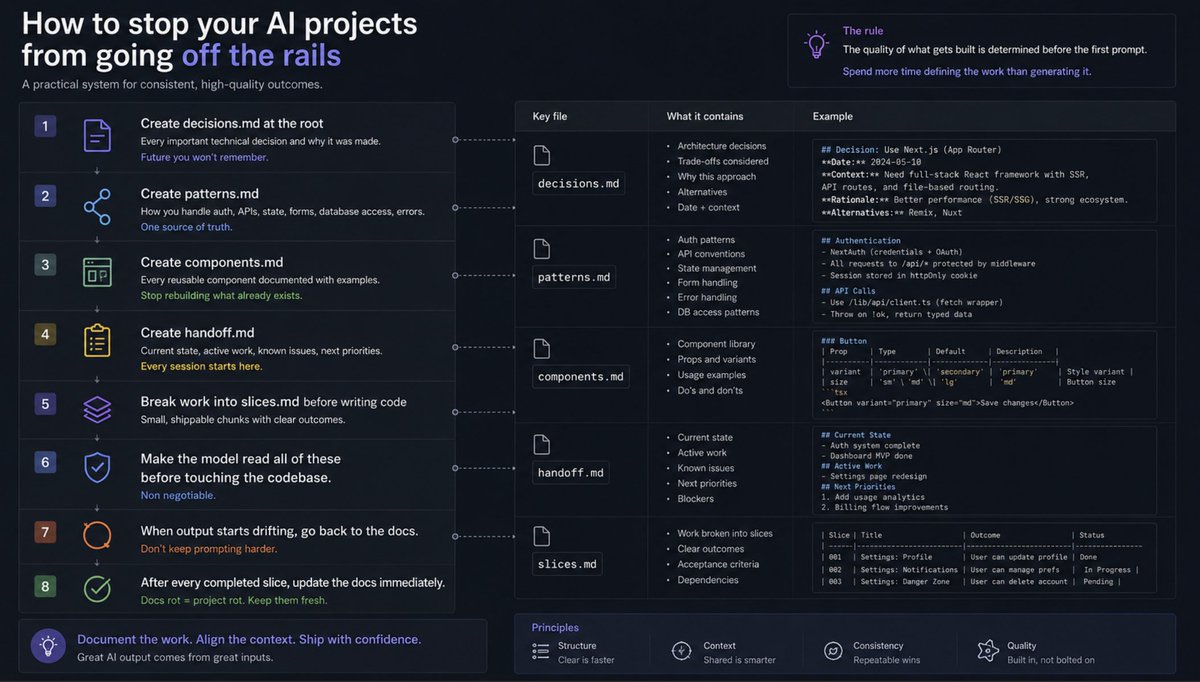Click the State management bullet

(x=716, y=268)
